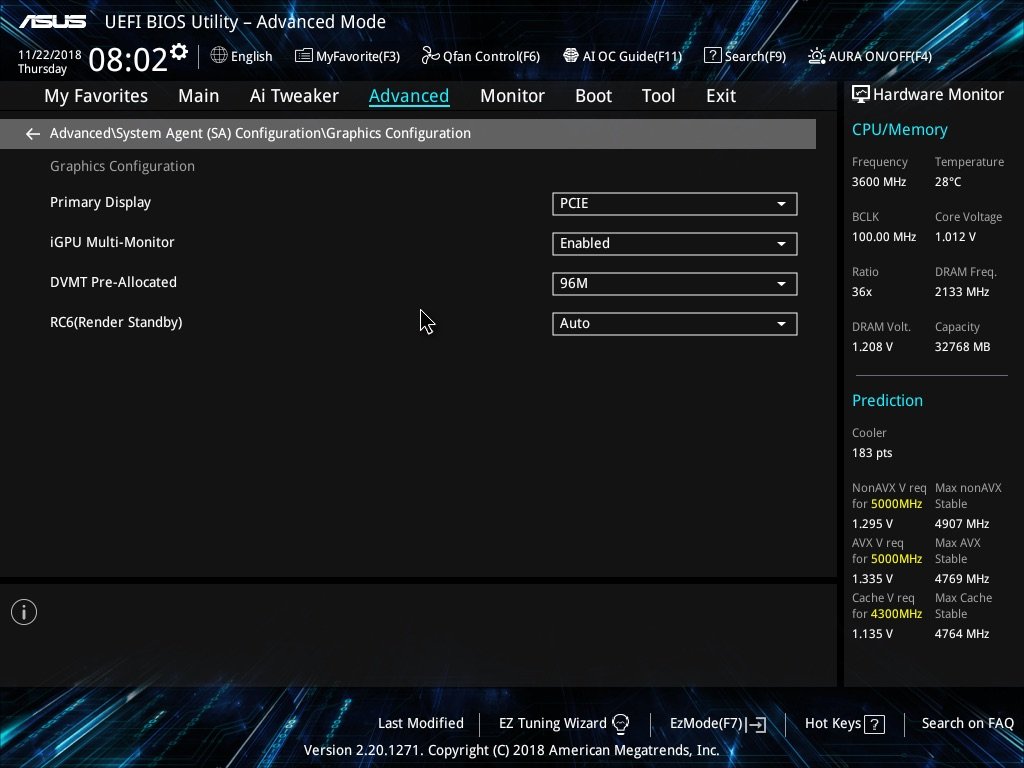Click the English language button
This screenshot has height=768, width=1024.
(x=251, y=57)
